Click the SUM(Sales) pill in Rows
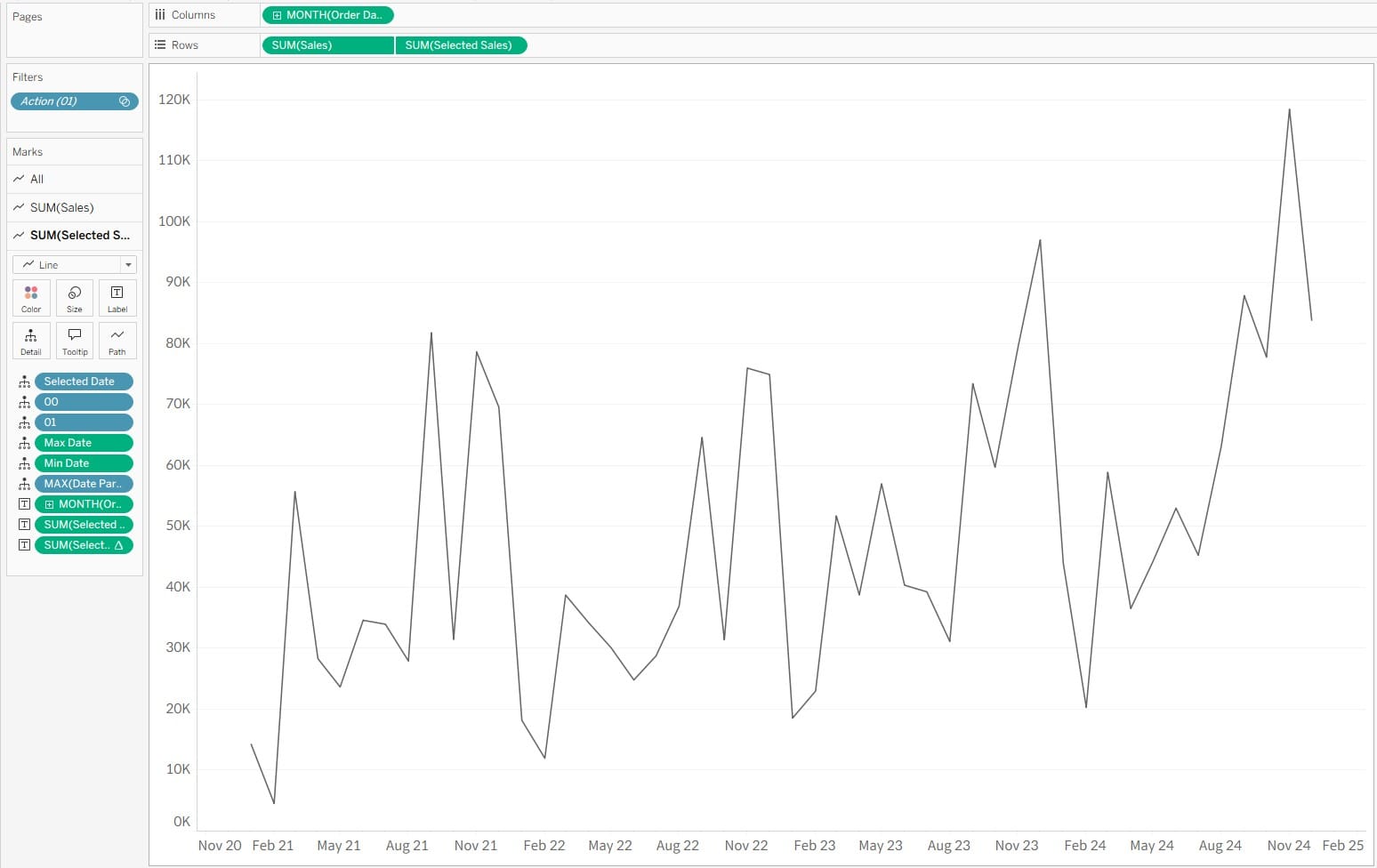Screen dimensions: 1377x868 click(x=327, y=45)
